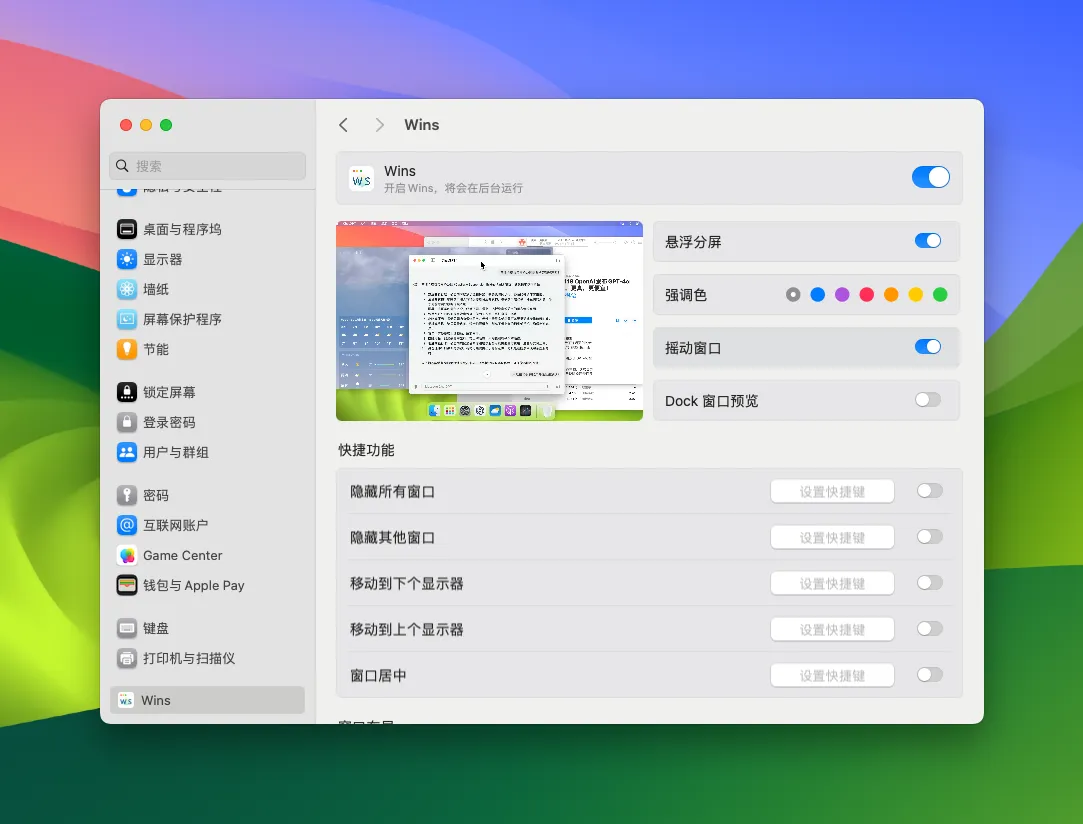1083x824 pixels.
Task: Choose the green accent color swatch
Action: point(939,294)
